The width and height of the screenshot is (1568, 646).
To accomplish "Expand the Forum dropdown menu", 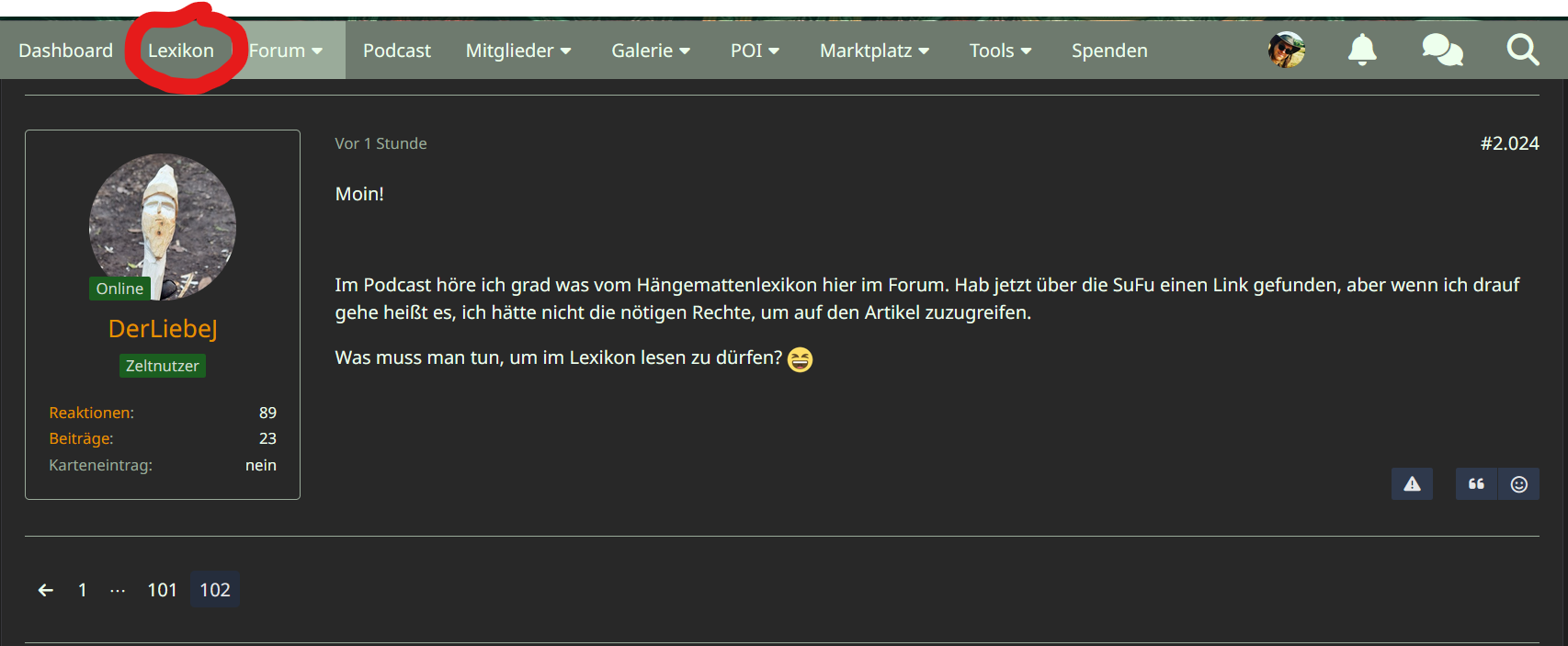I will [286, 51].
